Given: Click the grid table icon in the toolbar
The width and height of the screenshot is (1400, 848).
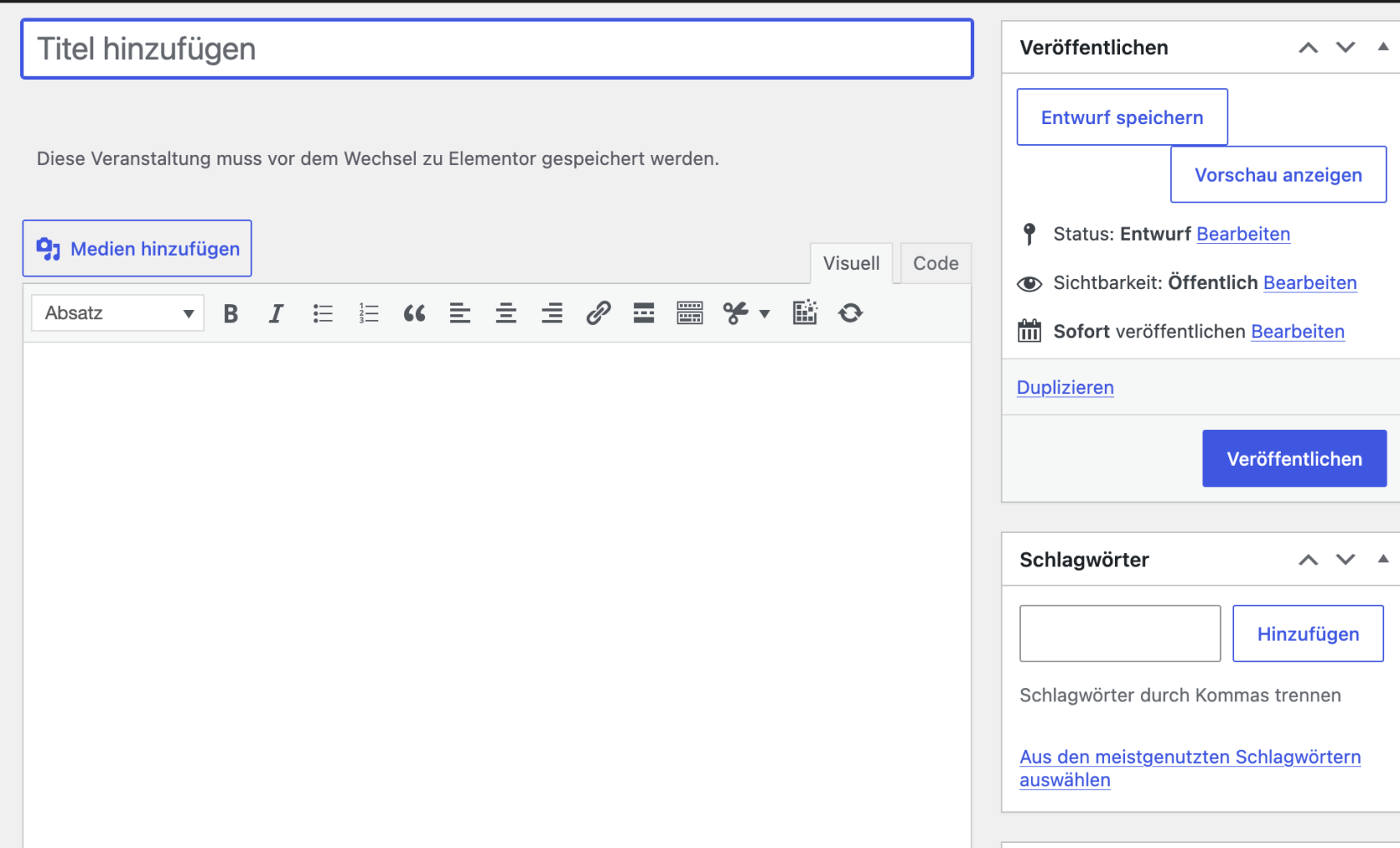Looking at the screenshot, I should pyautogui.click(x=805, y=312).
